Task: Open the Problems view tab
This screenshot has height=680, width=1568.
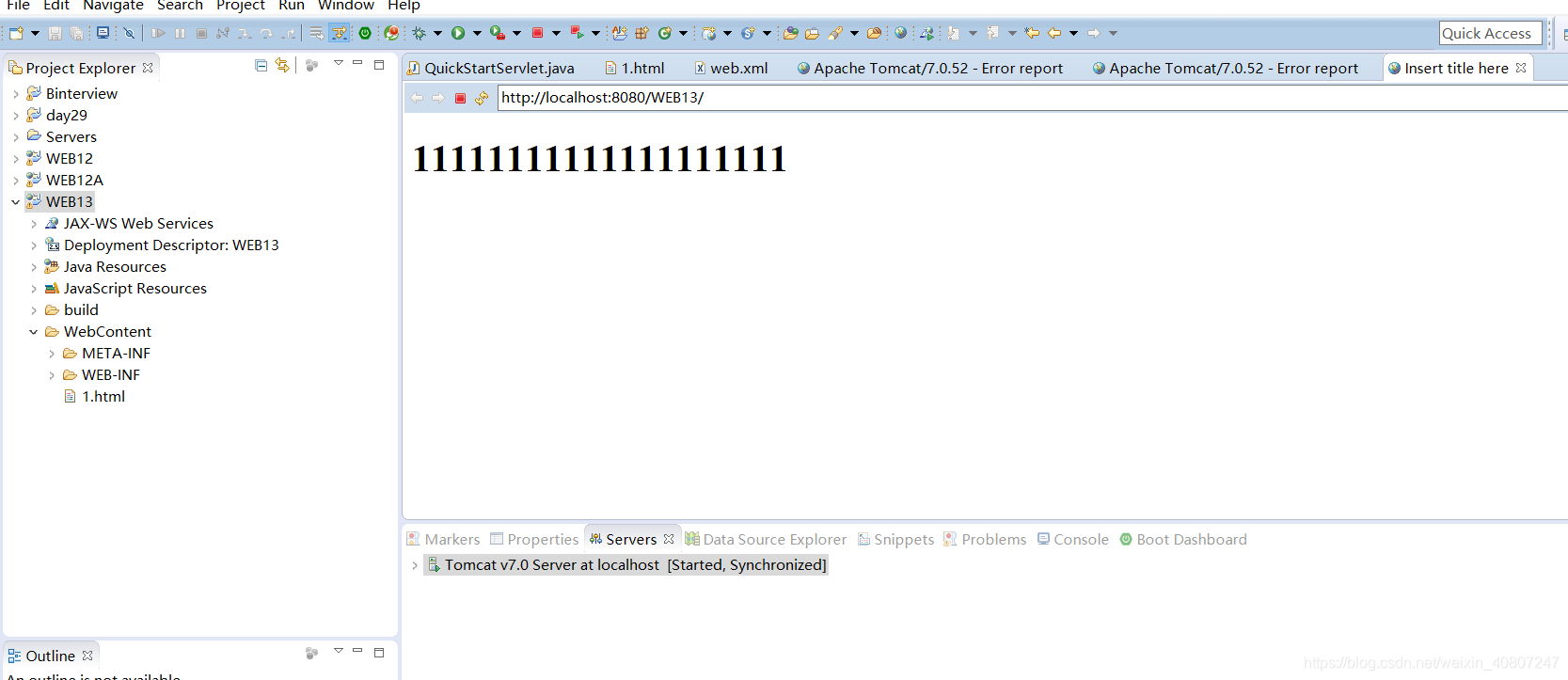Action: tap(985, 539)
